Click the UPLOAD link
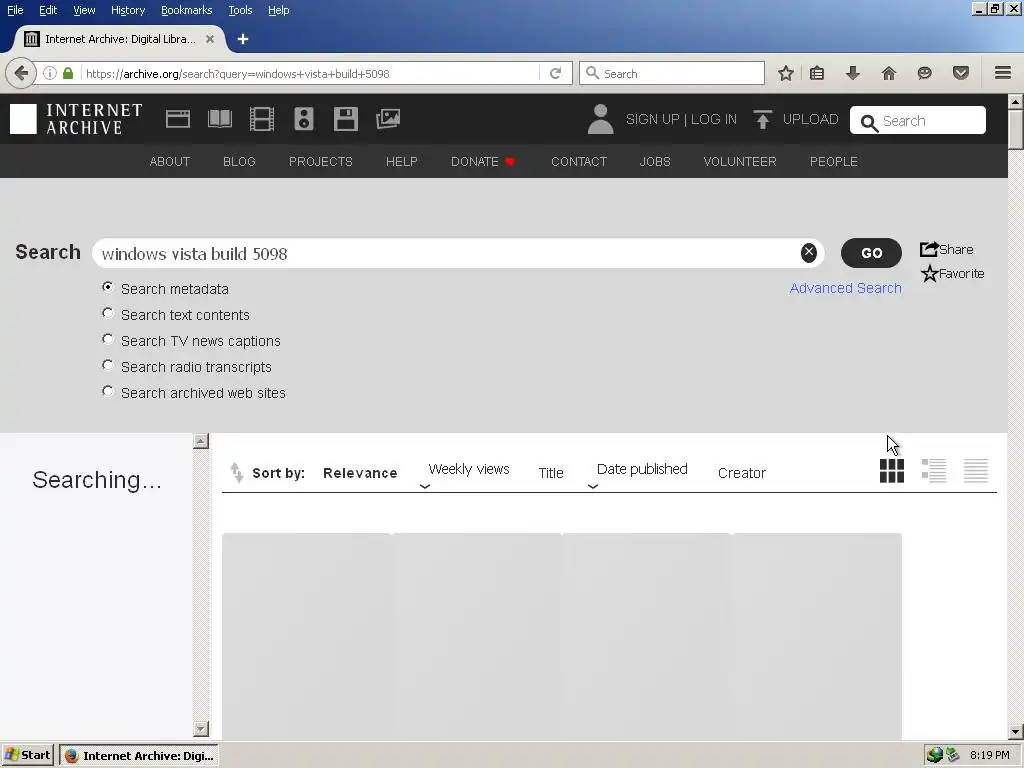This screenshot has width=1024, height=768. (x=810, y=119)
